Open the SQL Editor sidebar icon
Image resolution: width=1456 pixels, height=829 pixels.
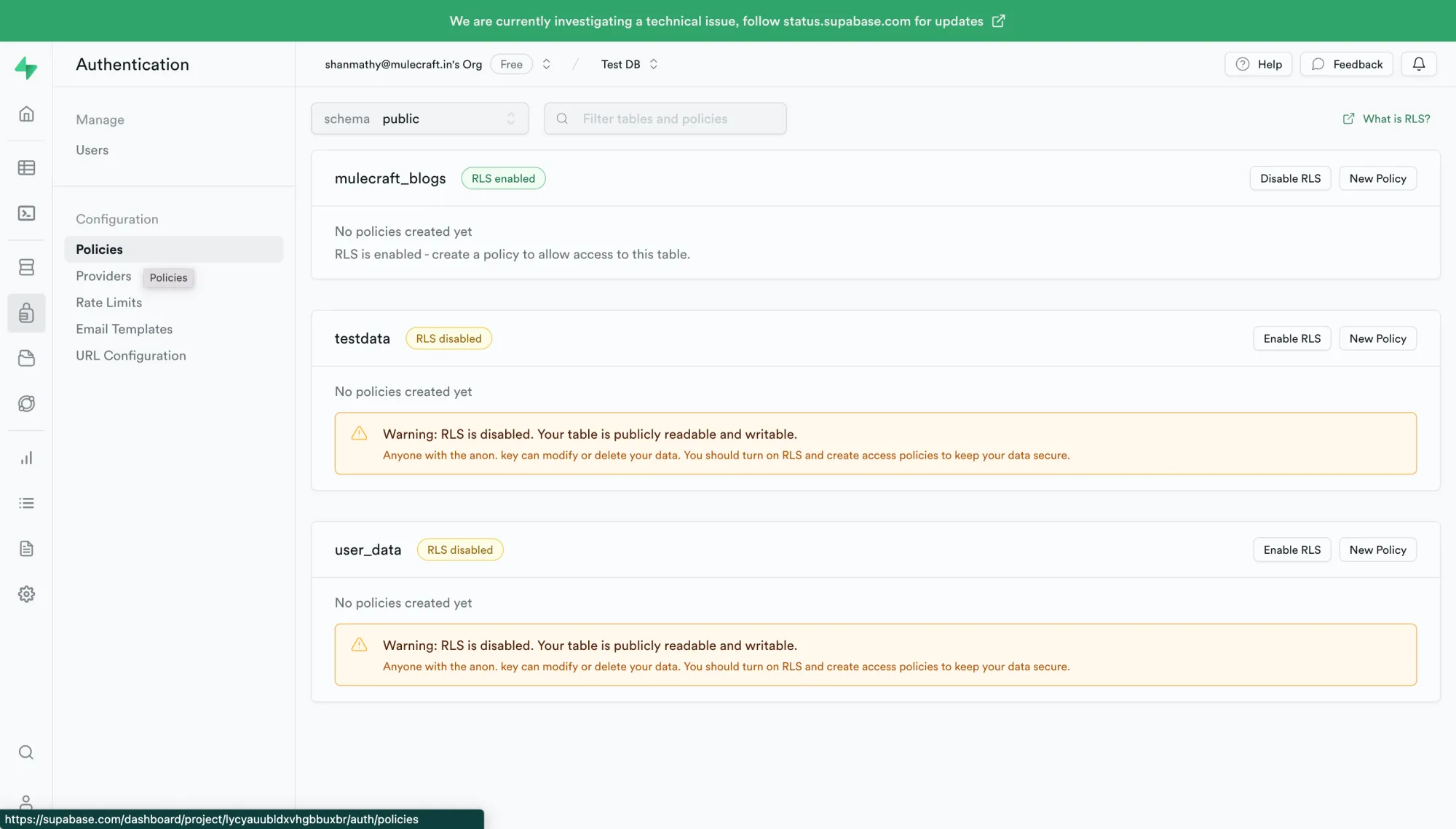[26, 213]
